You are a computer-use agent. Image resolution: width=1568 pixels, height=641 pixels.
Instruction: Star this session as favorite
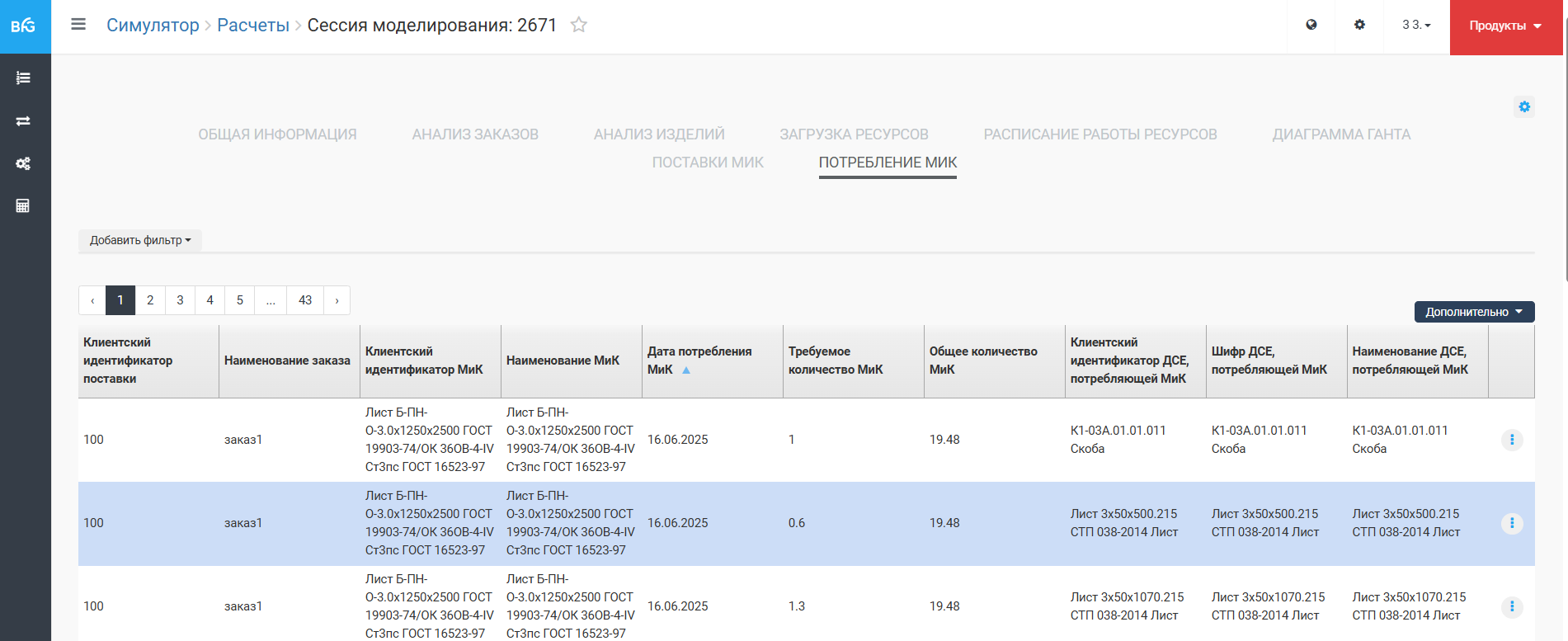click(579, 25)
